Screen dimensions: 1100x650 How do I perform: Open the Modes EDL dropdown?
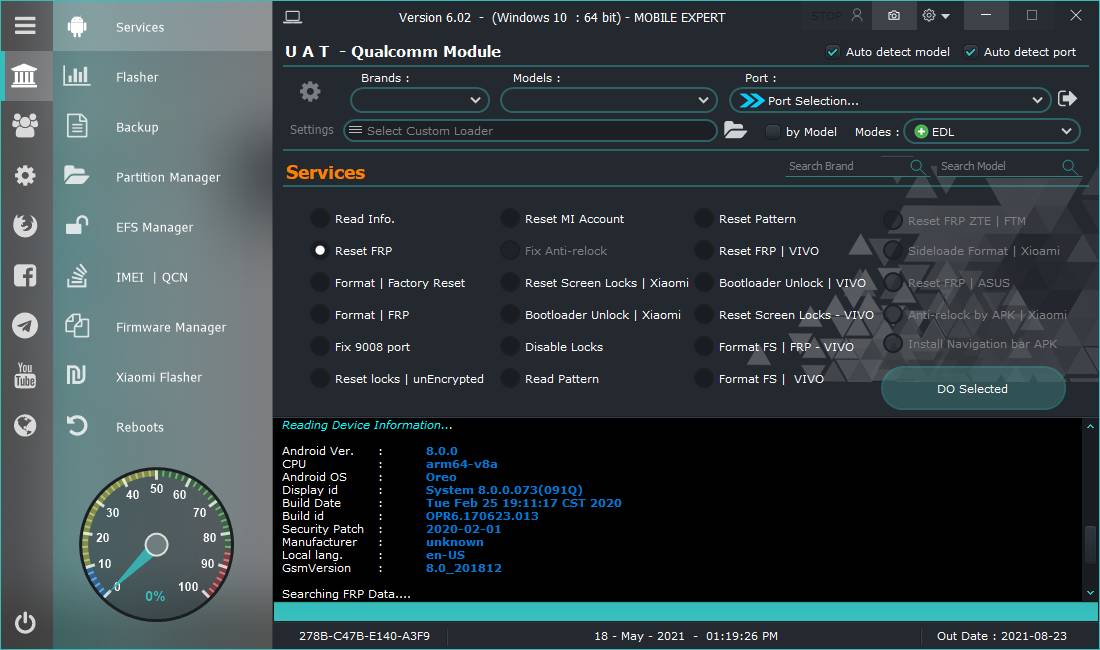tap(992, 131)
